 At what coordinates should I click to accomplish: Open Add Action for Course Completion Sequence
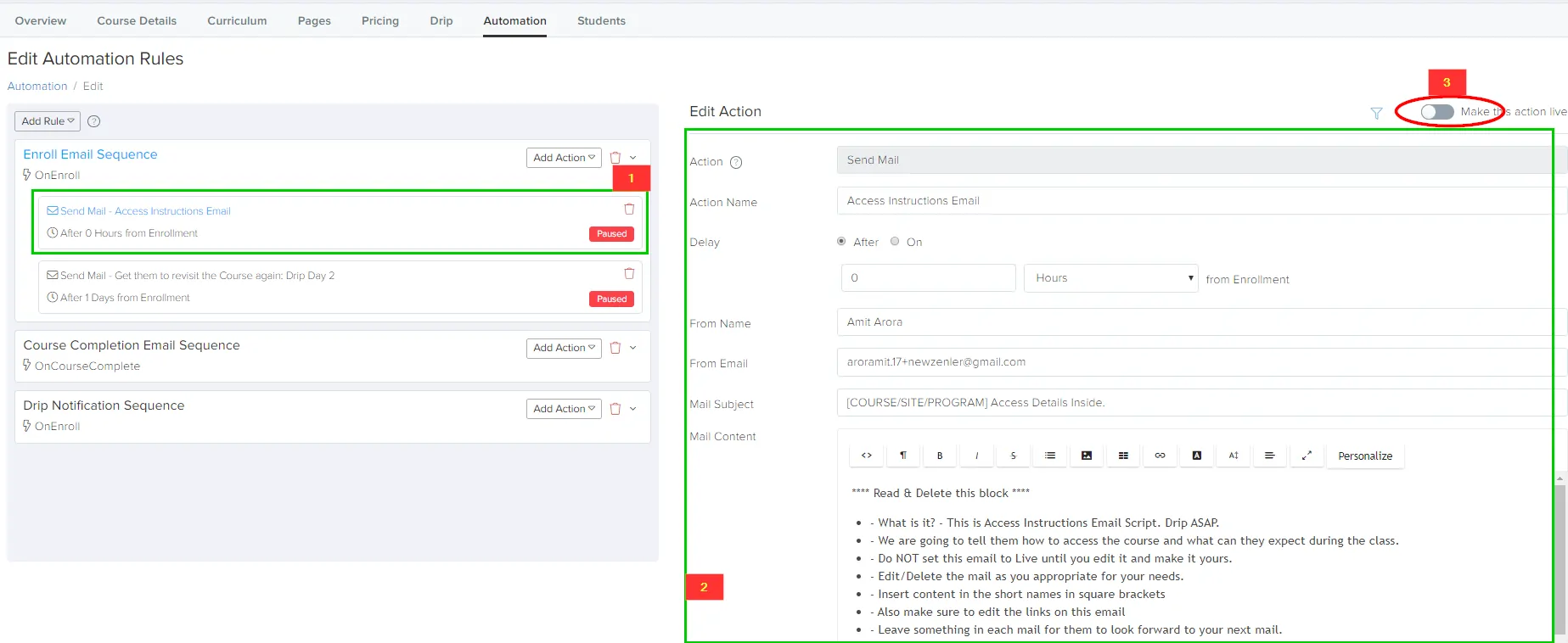564,348
